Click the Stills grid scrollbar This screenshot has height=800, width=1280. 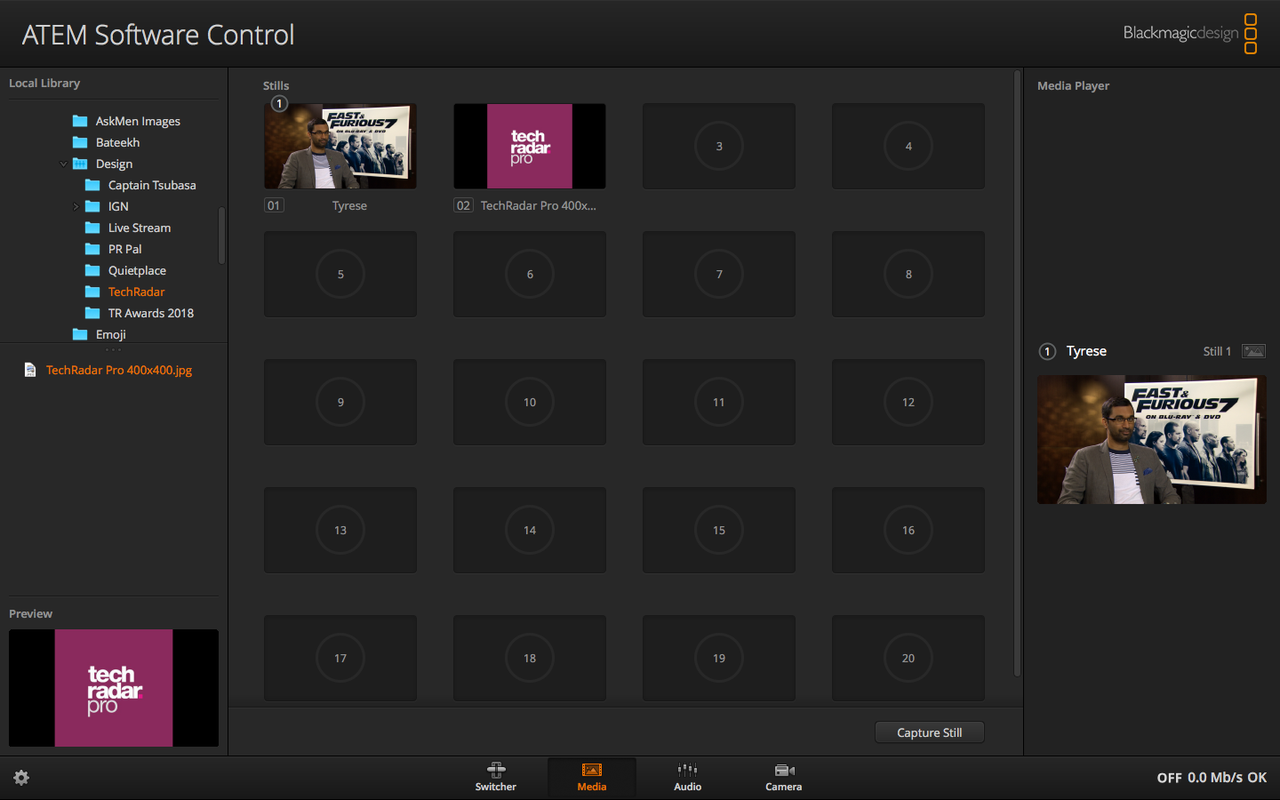coord(1017,372)
